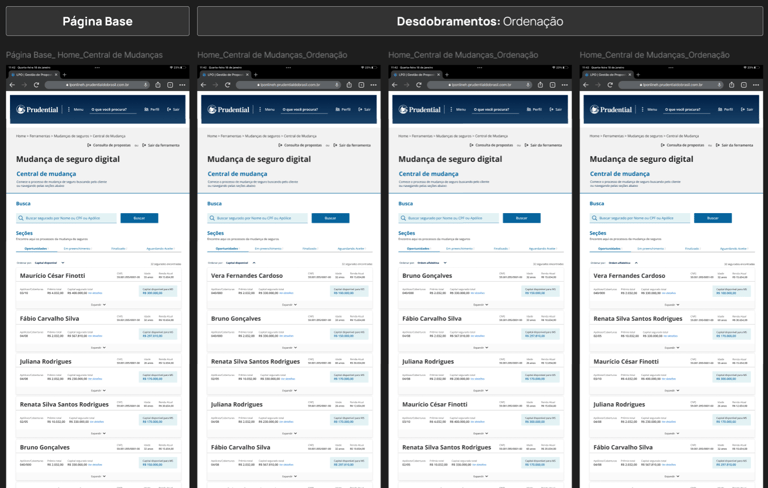This screenshot has width=768, height=488.
Task: Click 'ver detalhes' link in Maurício card, Página Base
Action: point(96,293)
